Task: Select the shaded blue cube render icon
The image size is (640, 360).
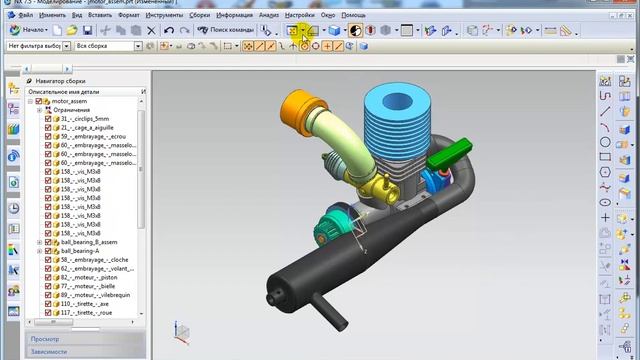Action: tap(334, 30)
